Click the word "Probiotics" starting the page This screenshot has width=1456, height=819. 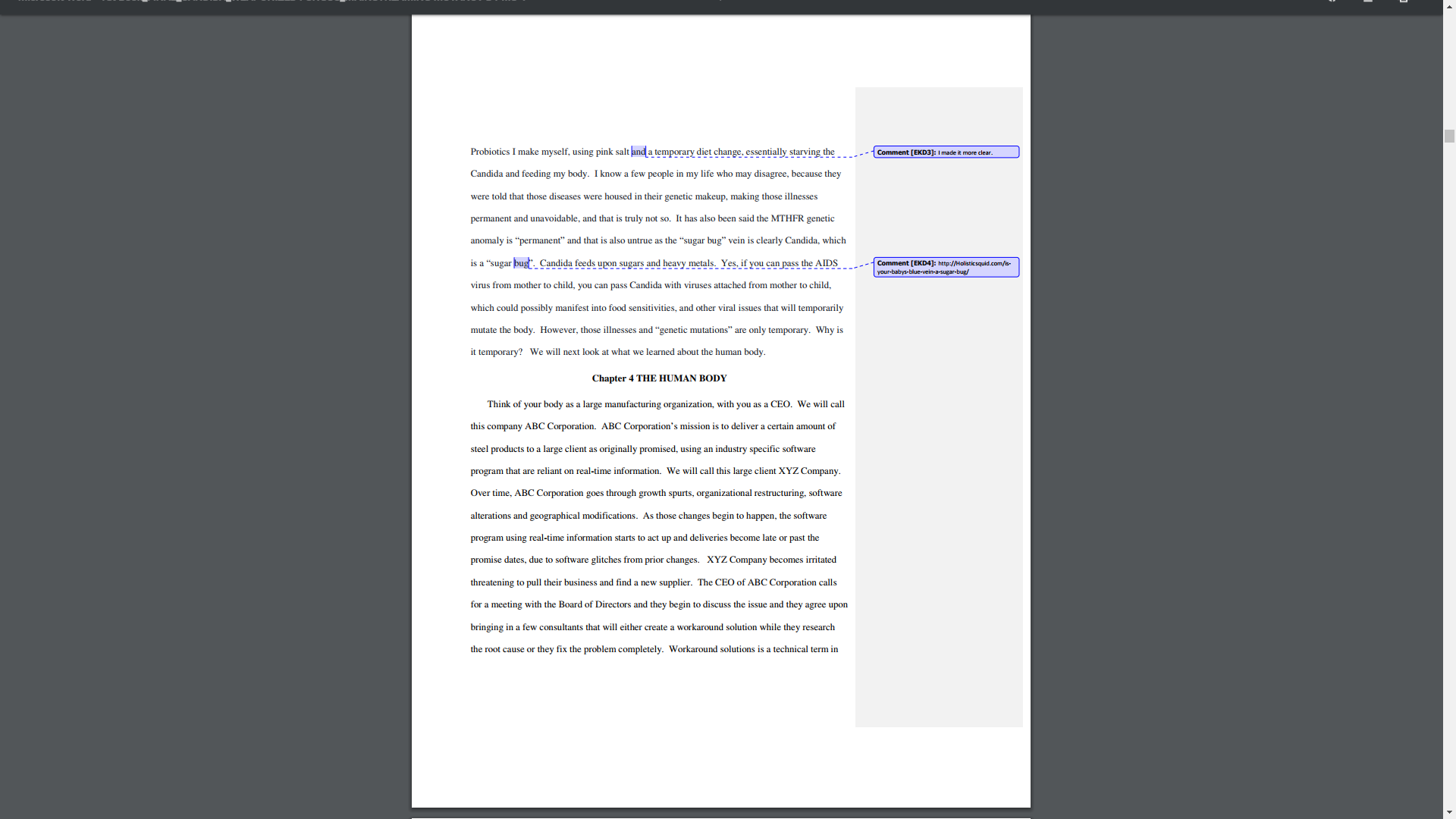pyautogui.click(x=490, y=152)
